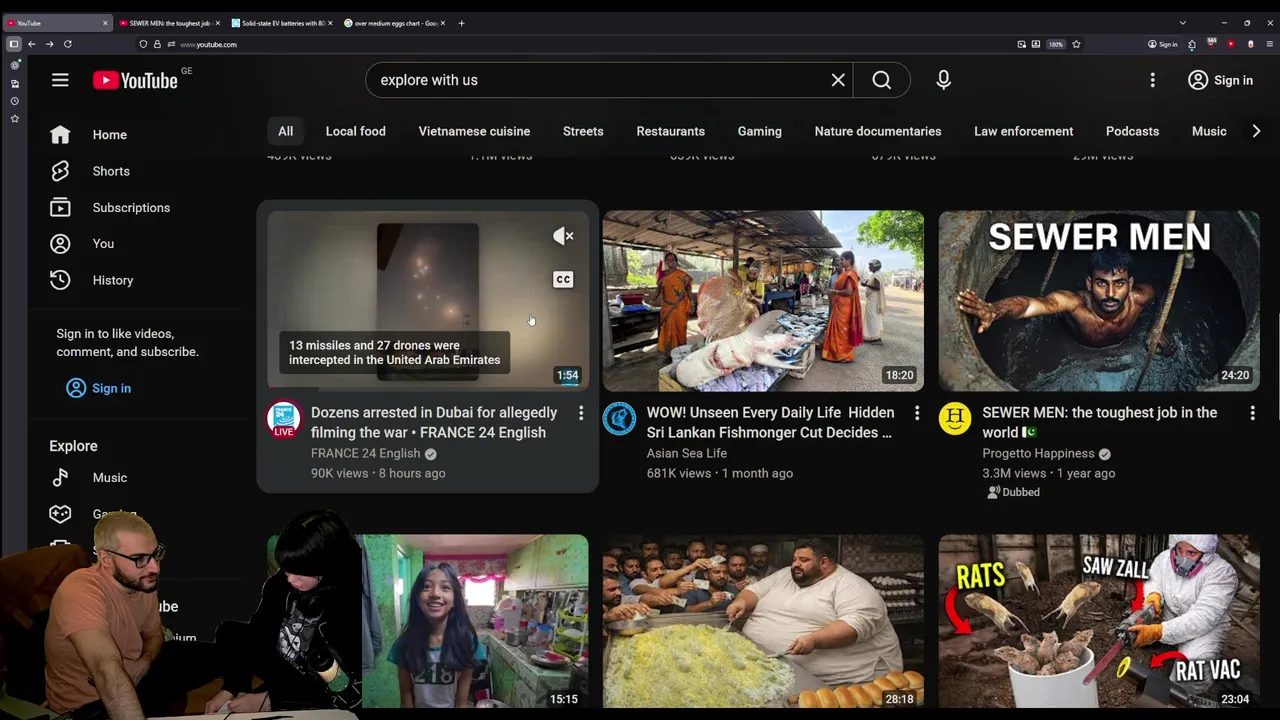Open more options for Dubai video
This screenshot has width=1280, height=720.
click(581, 413)
